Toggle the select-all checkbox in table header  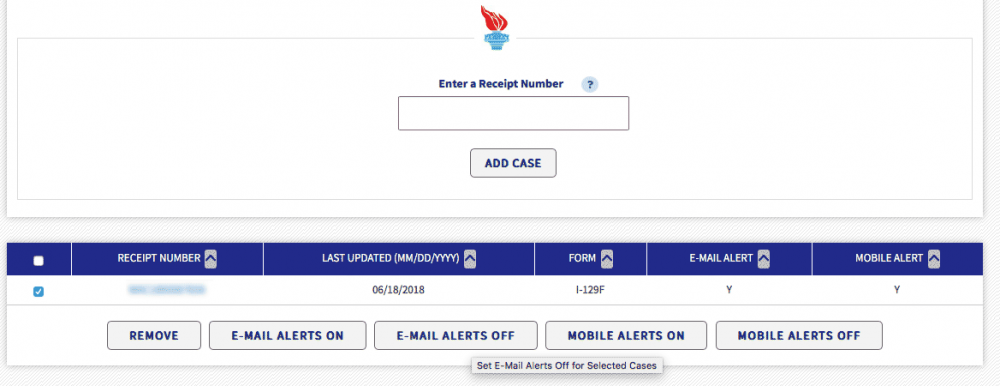click(38, 260)
